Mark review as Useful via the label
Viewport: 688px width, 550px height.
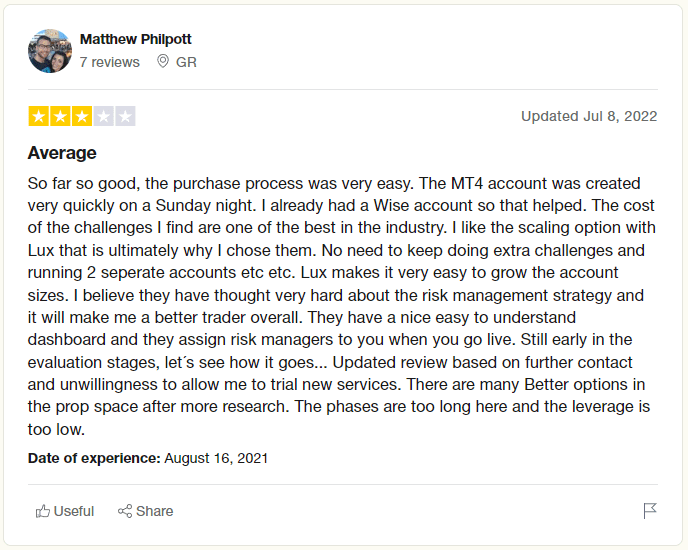tap(74, 511)
